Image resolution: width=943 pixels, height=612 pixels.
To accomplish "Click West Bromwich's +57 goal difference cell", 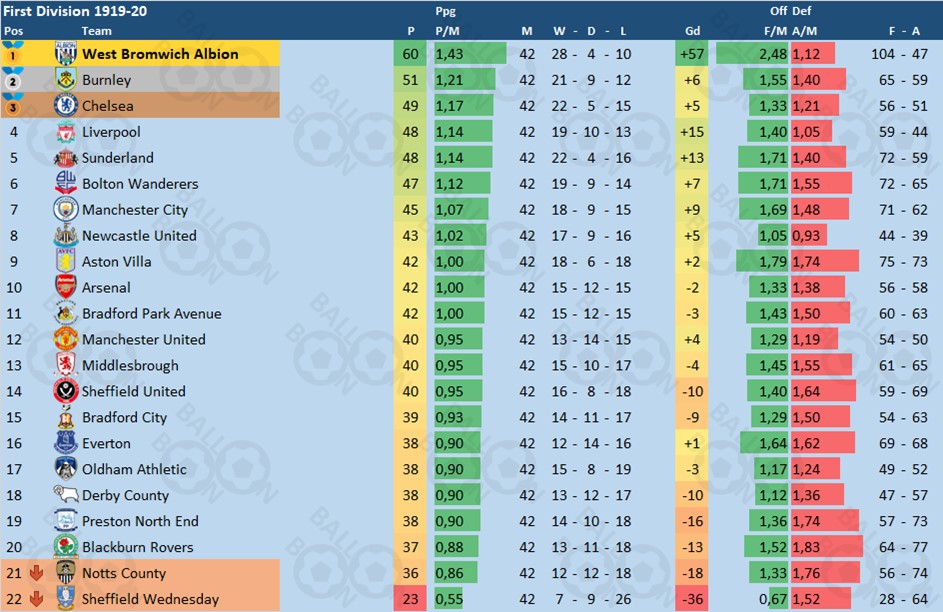I will click(x=692, y=54).
